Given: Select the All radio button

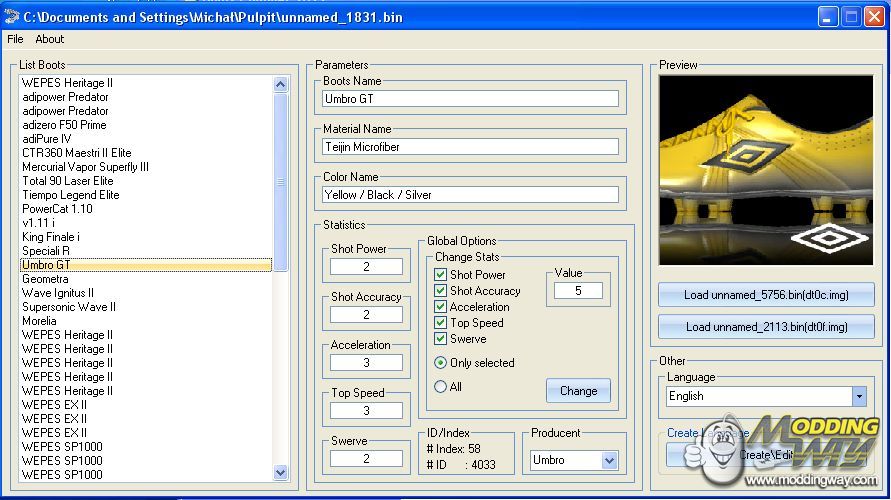Looking at the screenshot, I should click(x=441, y=387).
